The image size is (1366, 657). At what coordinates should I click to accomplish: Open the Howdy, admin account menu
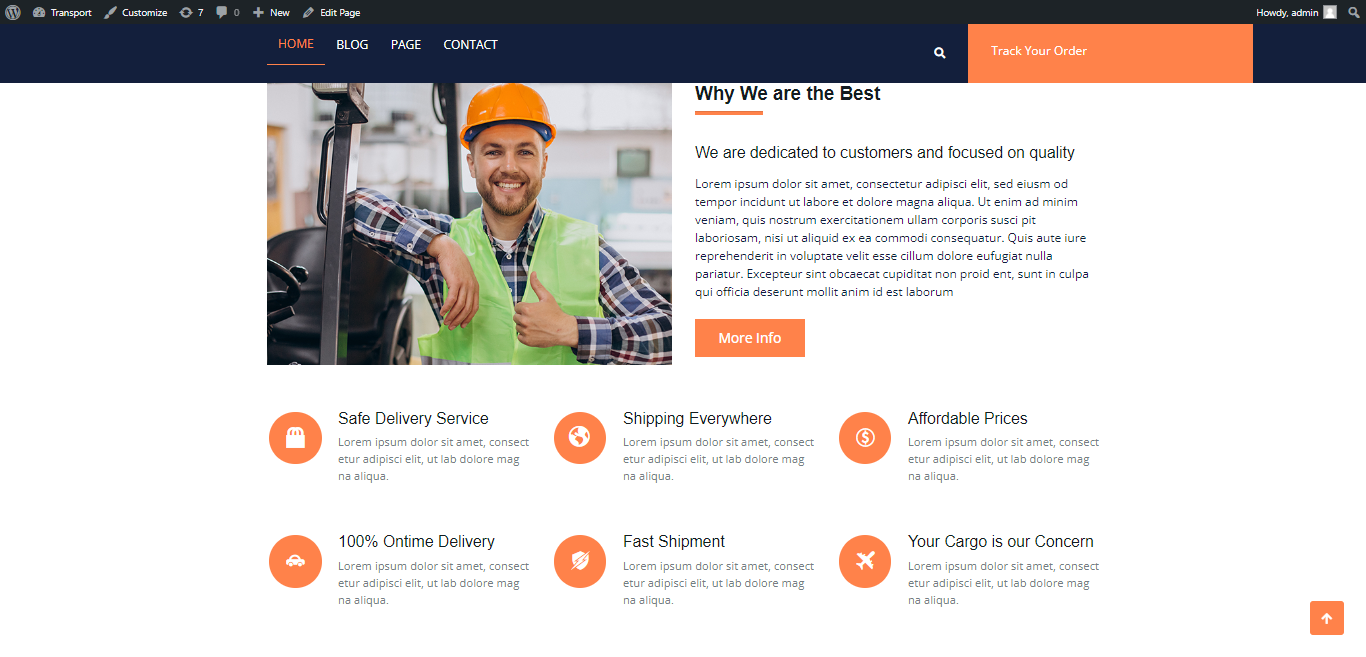coord(1296,12)
